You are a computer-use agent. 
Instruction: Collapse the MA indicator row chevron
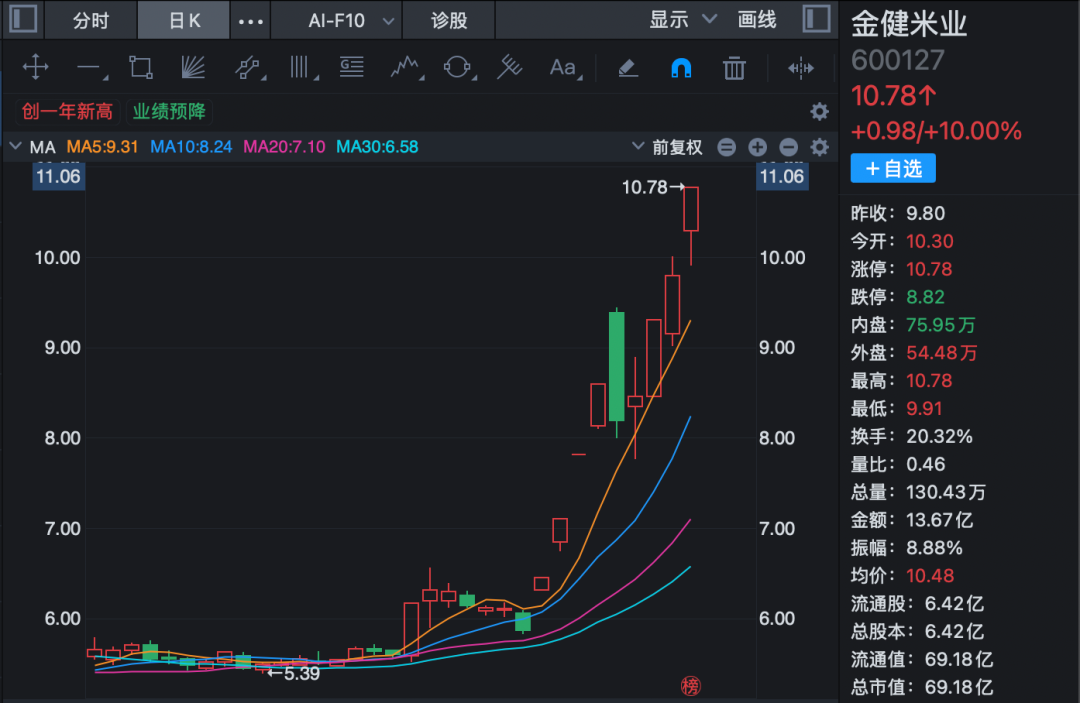[x=15, y=146]
